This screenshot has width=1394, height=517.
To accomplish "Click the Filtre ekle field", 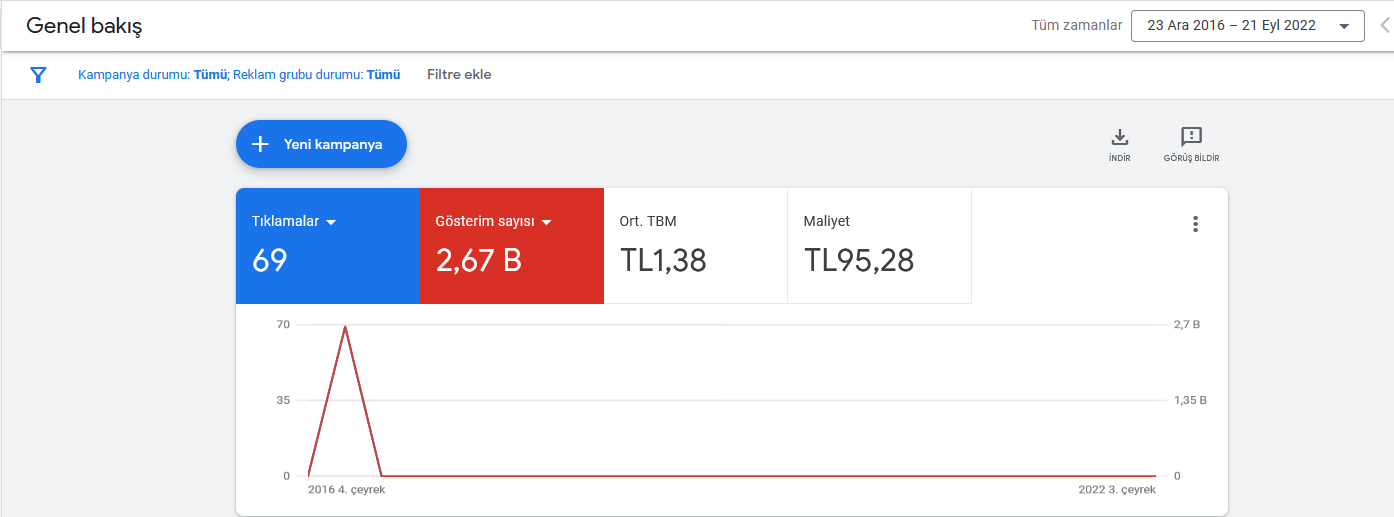I will pyautogui.click(x=459, y=74).
